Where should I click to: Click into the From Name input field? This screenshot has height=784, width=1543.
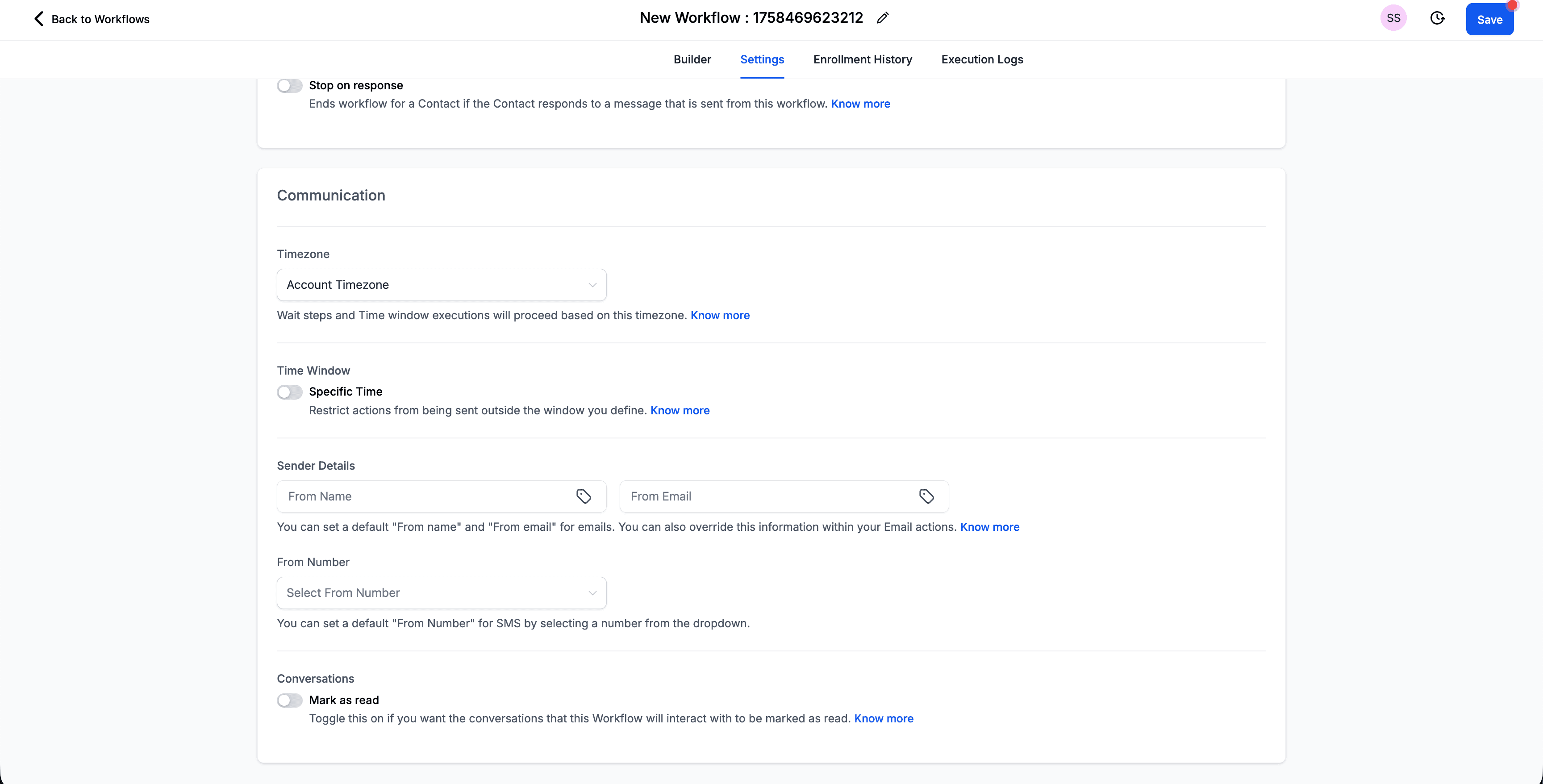pos(419,496)
